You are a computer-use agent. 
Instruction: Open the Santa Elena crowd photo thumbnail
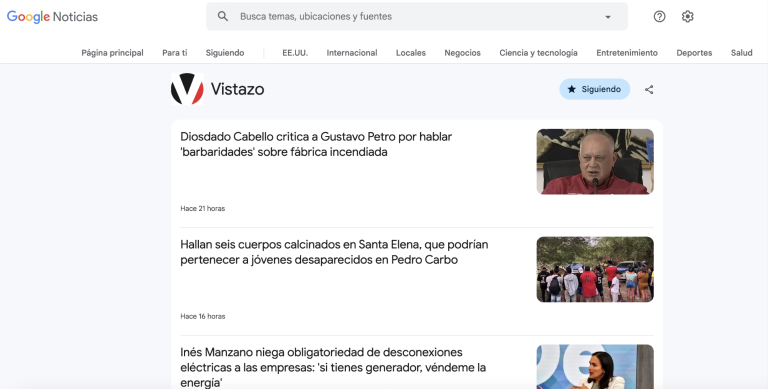pos(595,269)
